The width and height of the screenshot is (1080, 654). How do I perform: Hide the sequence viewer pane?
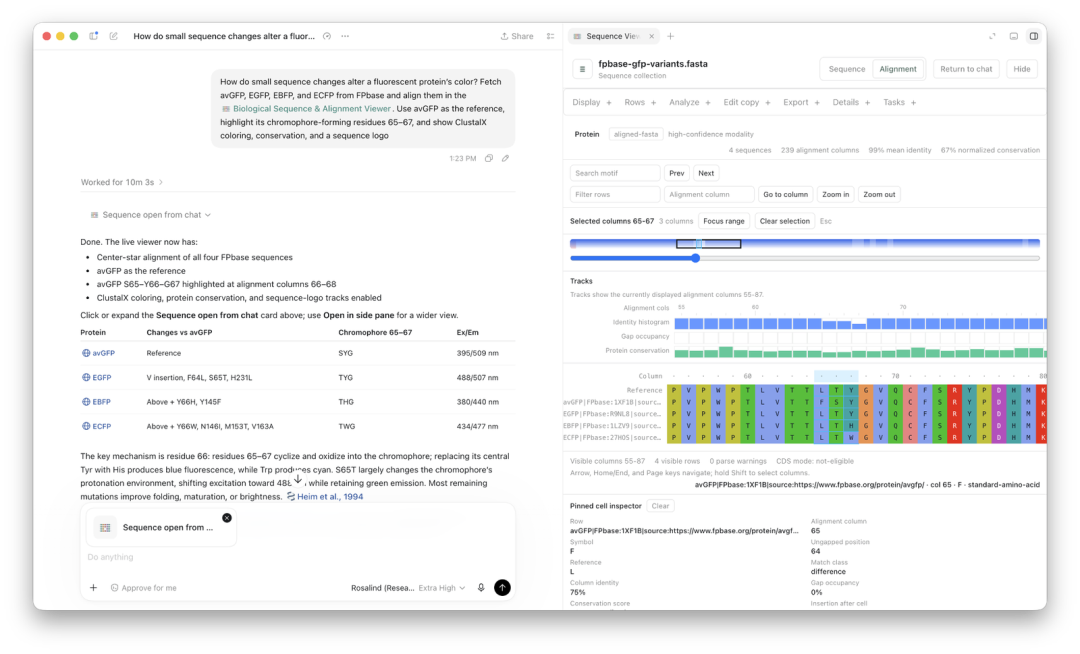click(x=1021, y=69)
